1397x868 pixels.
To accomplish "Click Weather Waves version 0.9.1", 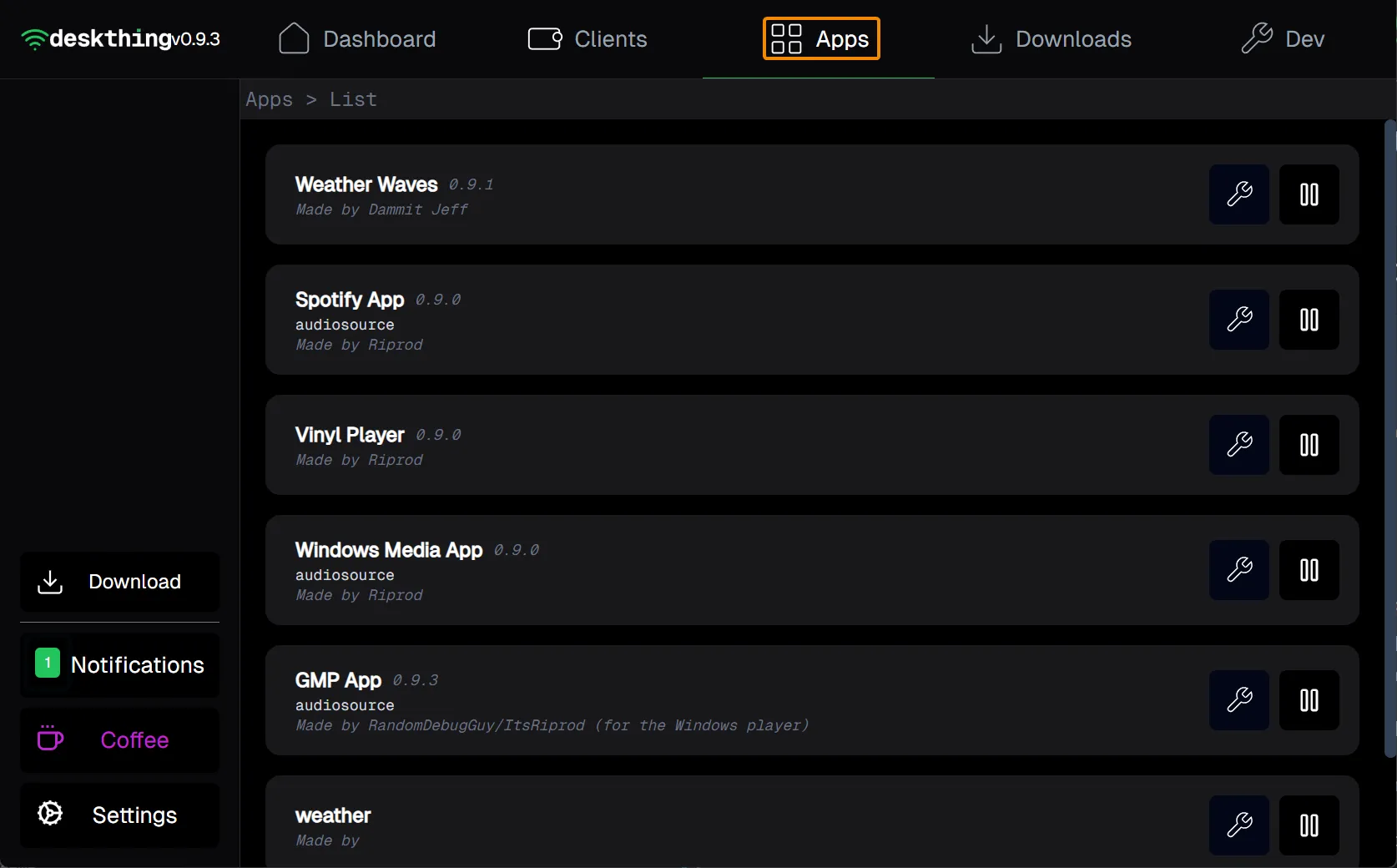I will 472,184.
